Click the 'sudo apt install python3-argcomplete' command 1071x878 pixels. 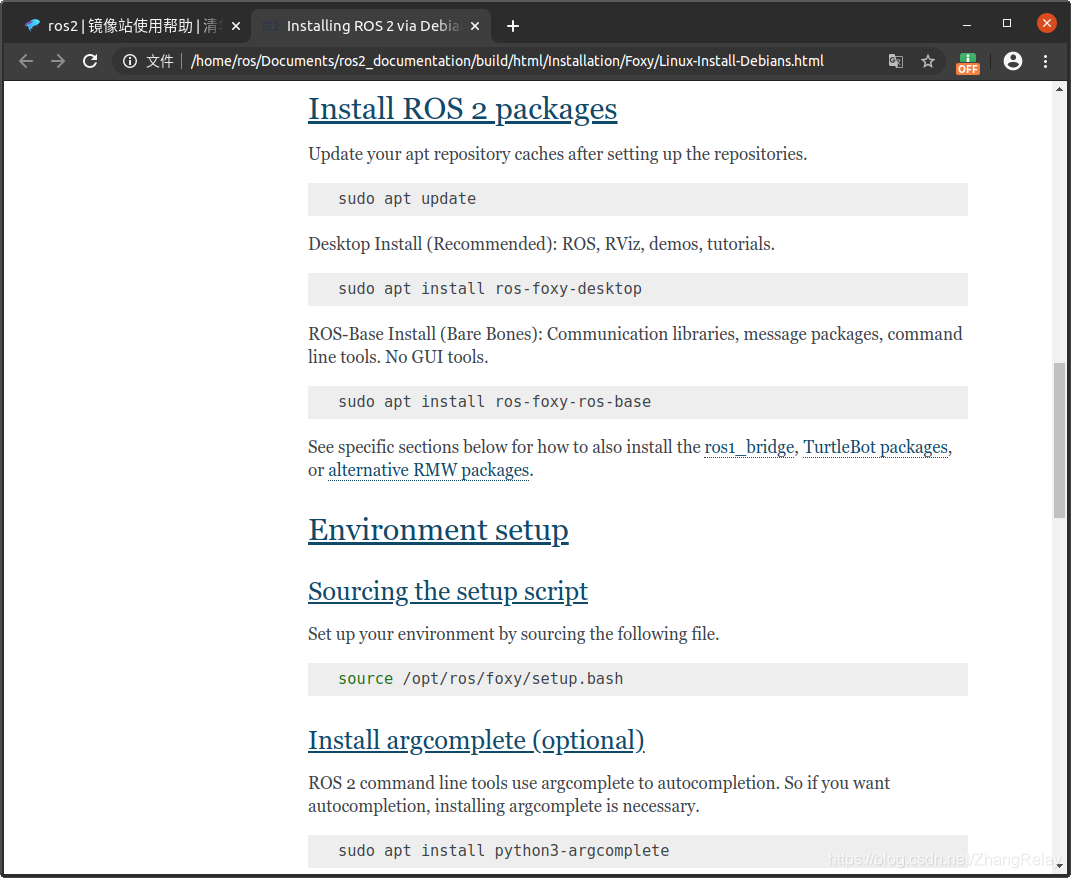(503, 851)
